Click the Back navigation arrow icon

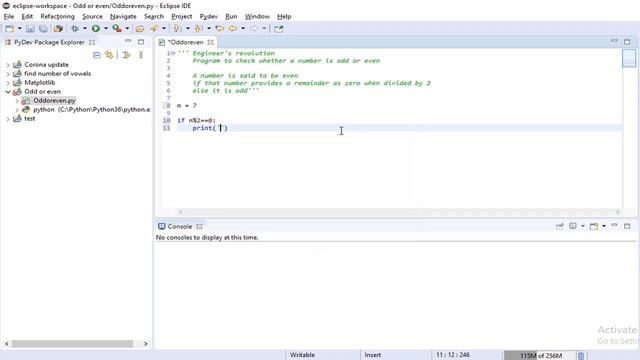click(x=233, y=29)
